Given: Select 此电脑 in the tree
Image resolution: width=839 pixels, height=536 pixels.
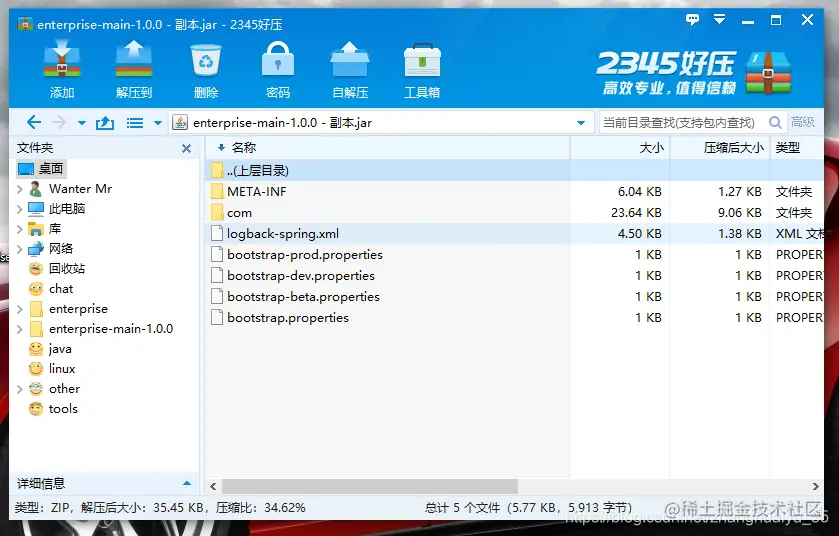Looking at the screenshot, I should [x=57, y=209].
